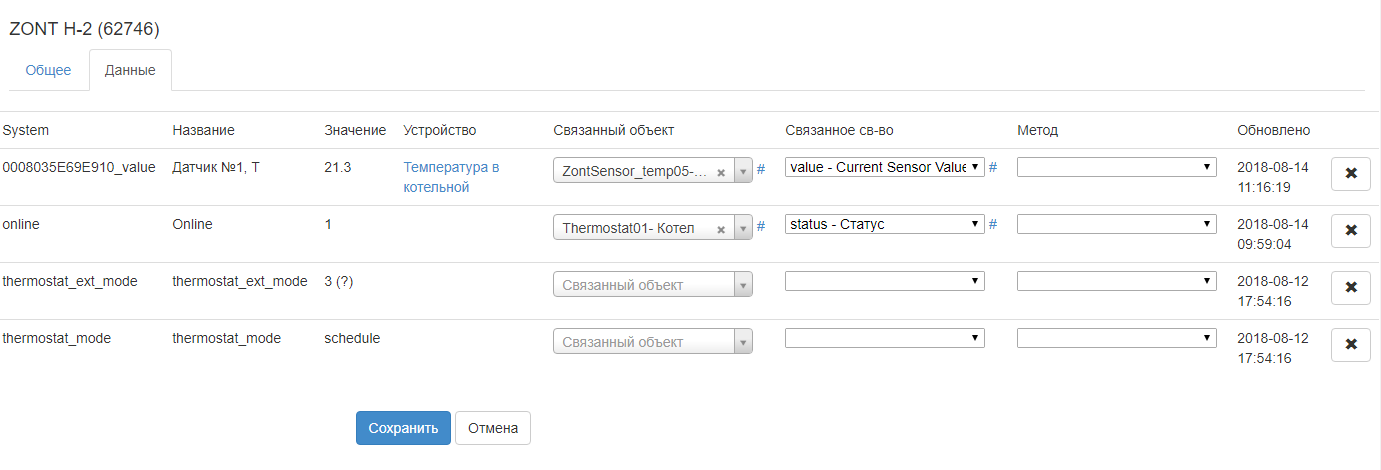Clear the Thermostat01 linked object selection
The height and width of the screenshot is (470, 1381).
[x=721, y=229]
